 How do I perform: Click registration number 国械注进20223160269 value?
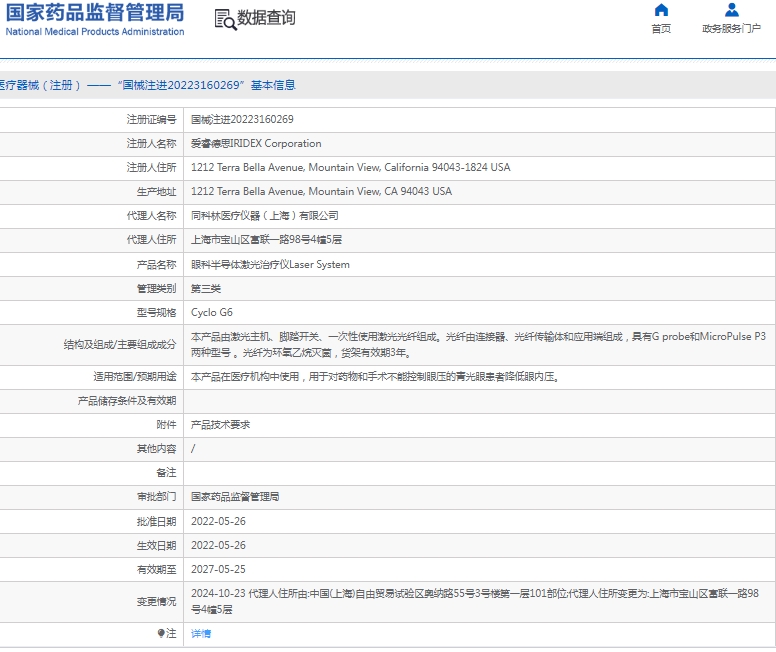[x=242, y=119]
